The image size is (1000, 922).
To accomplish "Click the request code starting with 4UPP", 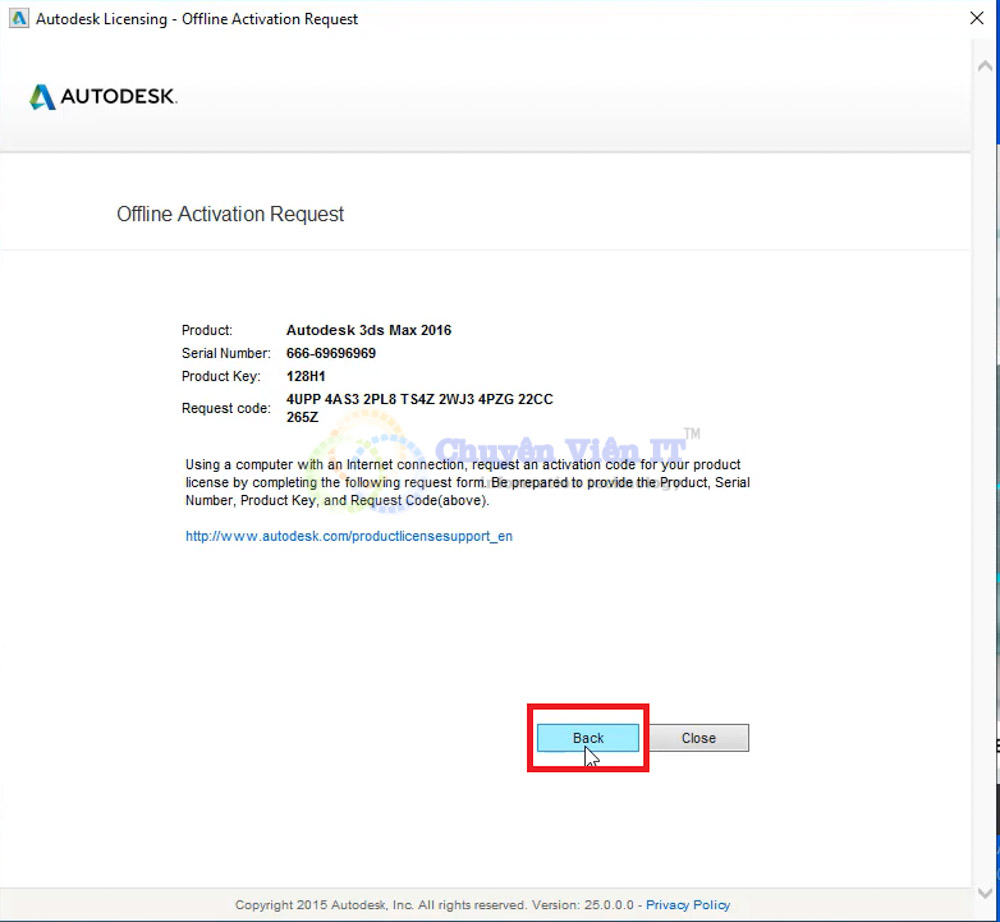I will [419, 399].
